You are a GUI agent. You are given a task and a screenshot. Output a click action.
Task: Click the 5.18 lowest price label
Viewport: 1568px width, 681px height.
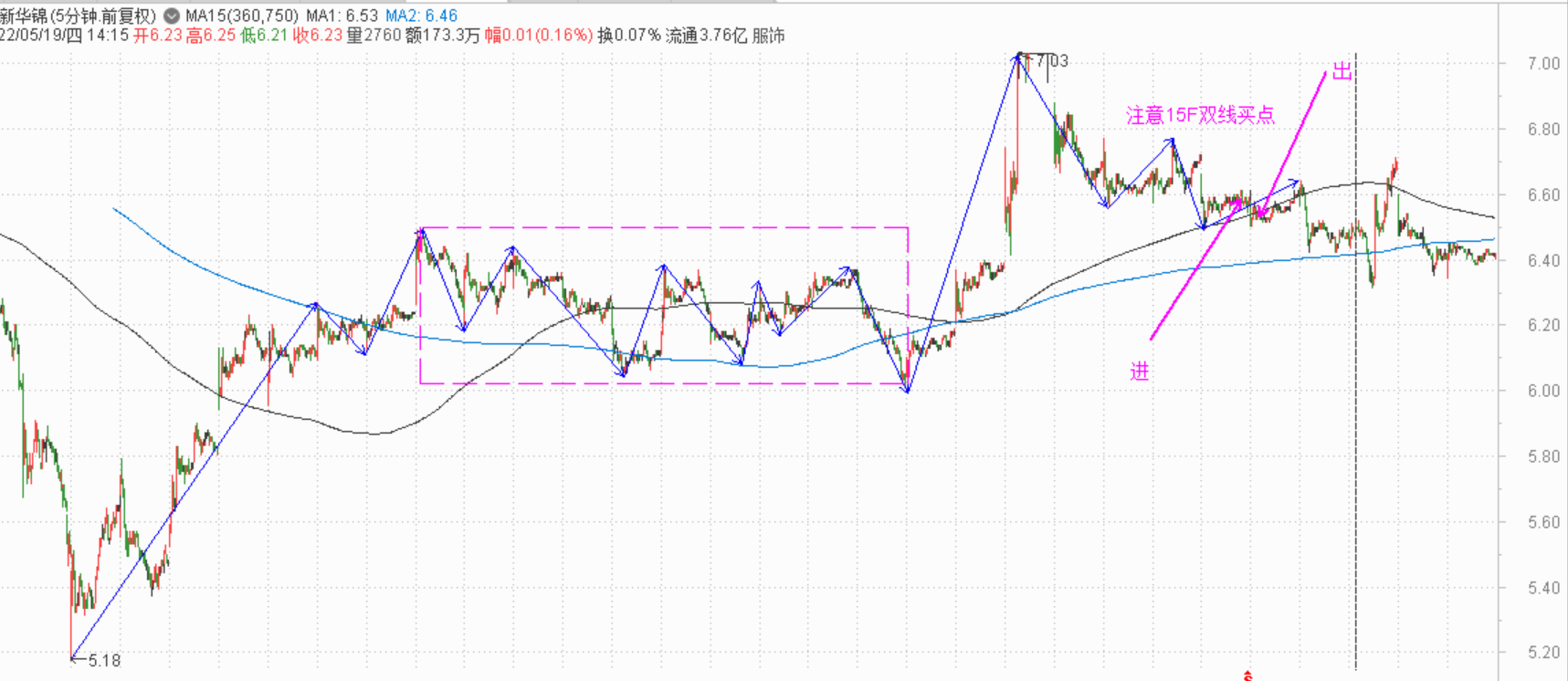(104, 660)
